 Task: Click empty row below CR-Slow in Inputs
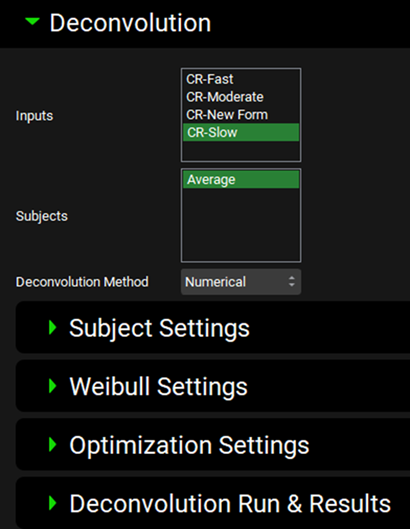241,150
